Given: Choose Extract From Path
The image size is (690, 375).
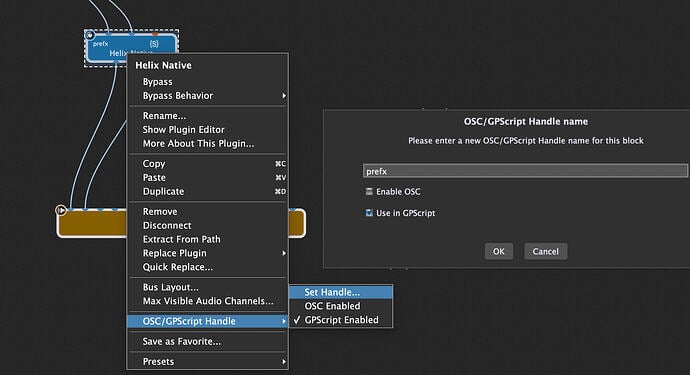Looking at the screenshot, I should [x=208, y=239].
